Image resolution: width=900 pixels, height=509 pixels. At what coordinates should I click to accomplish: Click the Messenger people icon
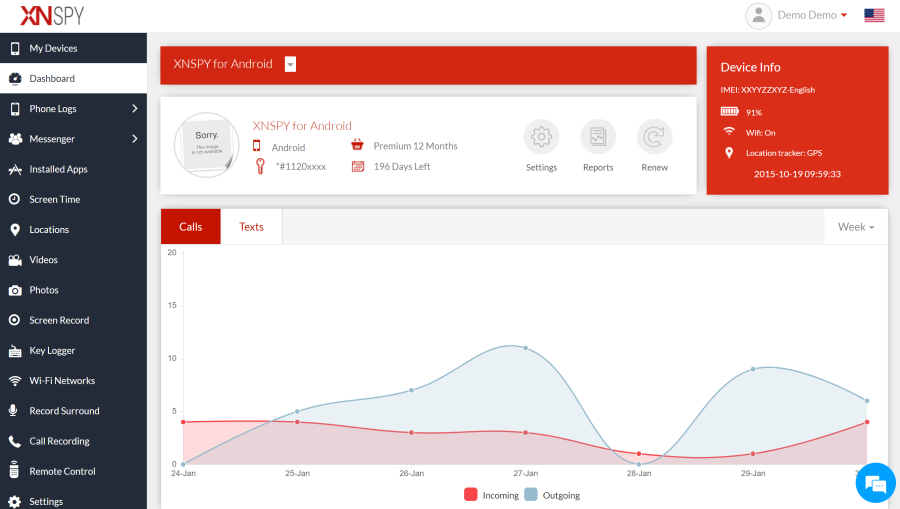click(15, 139)
